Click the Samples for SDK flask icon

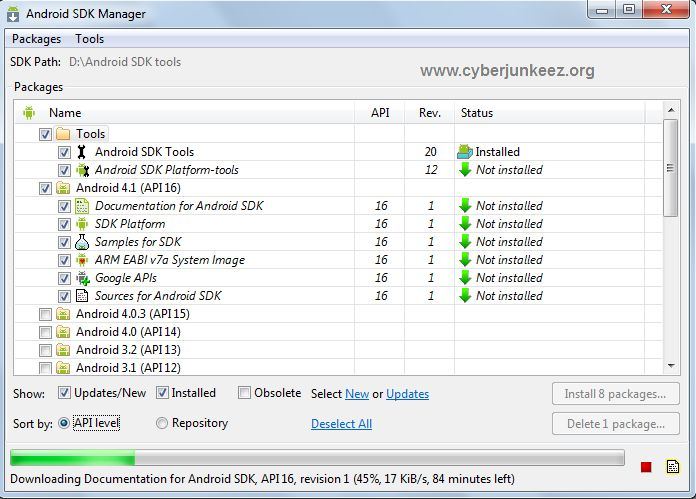(x=82, y=242)
